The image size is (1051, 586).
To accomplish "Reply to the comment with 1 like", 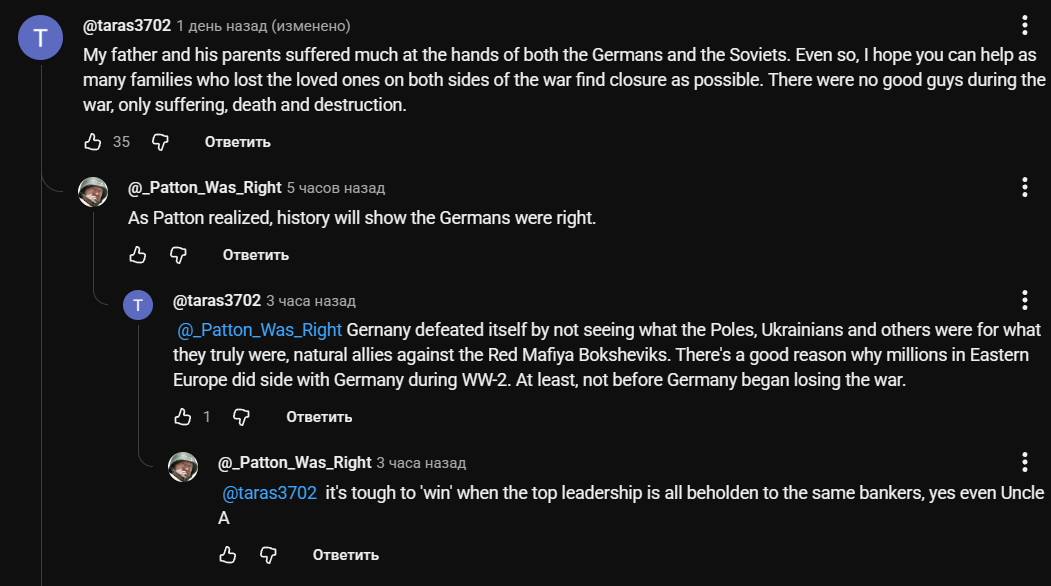I will point(319,416).
